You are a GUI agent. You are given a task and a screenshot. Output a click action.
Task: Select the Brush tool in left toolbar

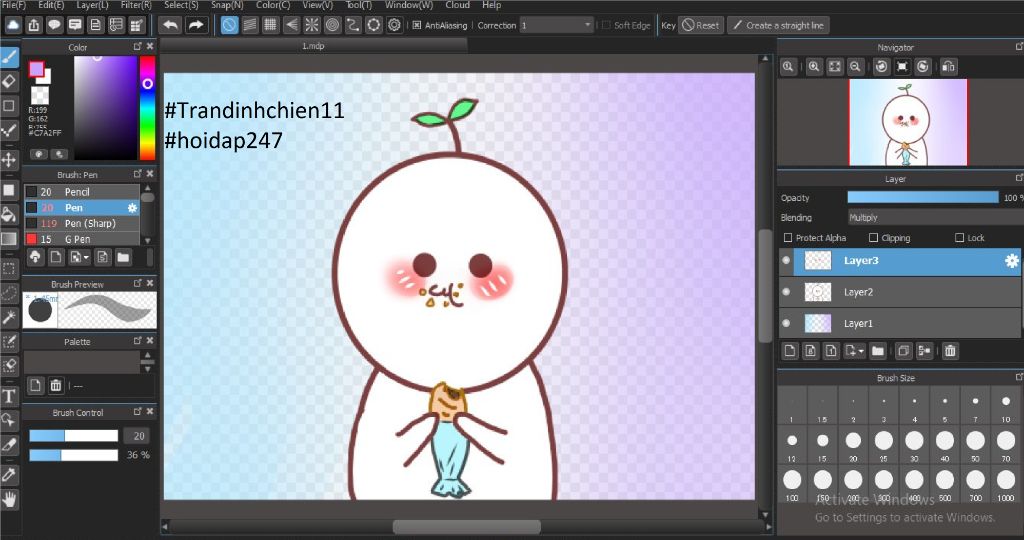[9, 58]
